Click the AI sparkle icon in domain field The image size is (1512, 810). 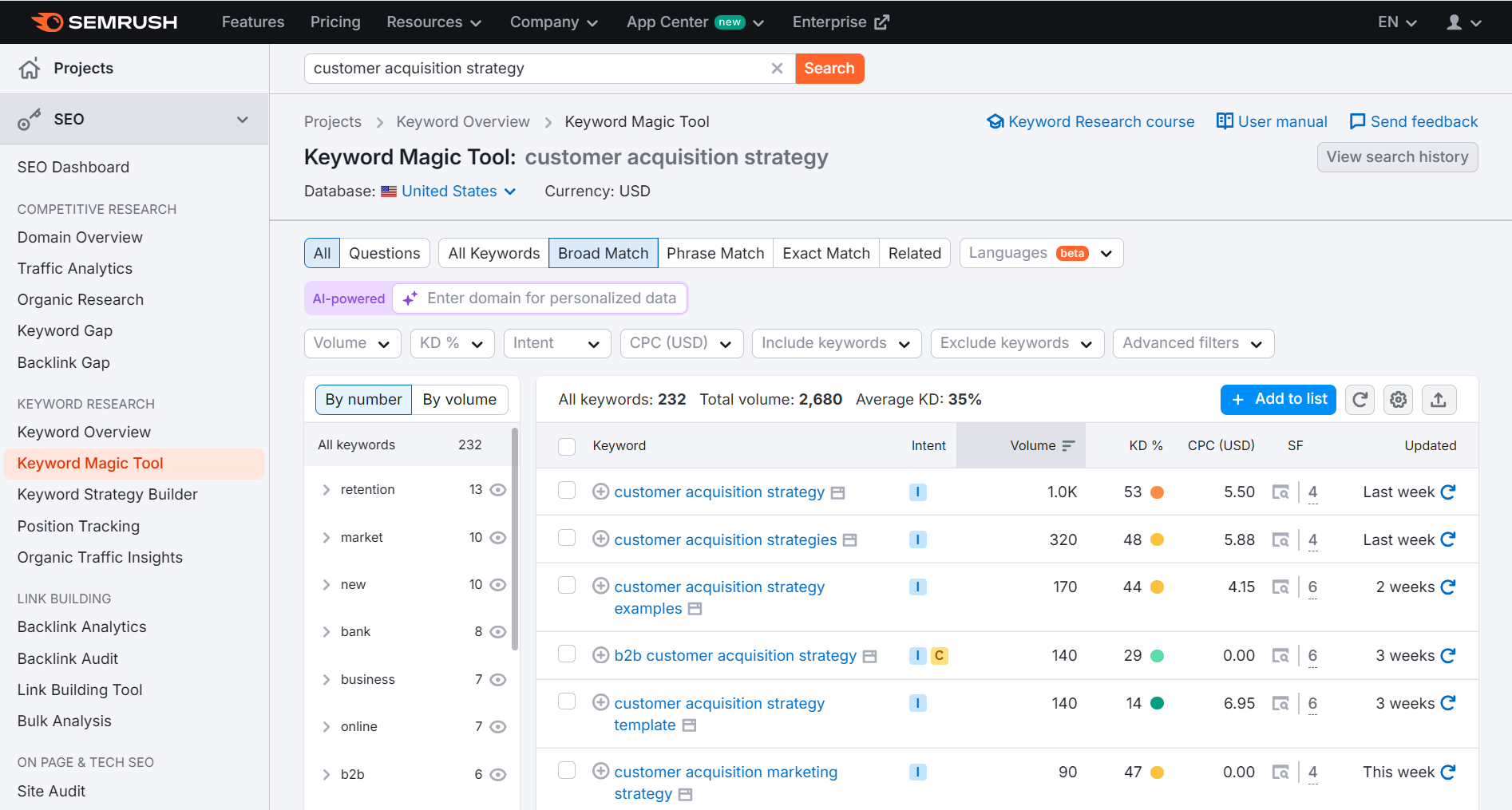[410, 298]
